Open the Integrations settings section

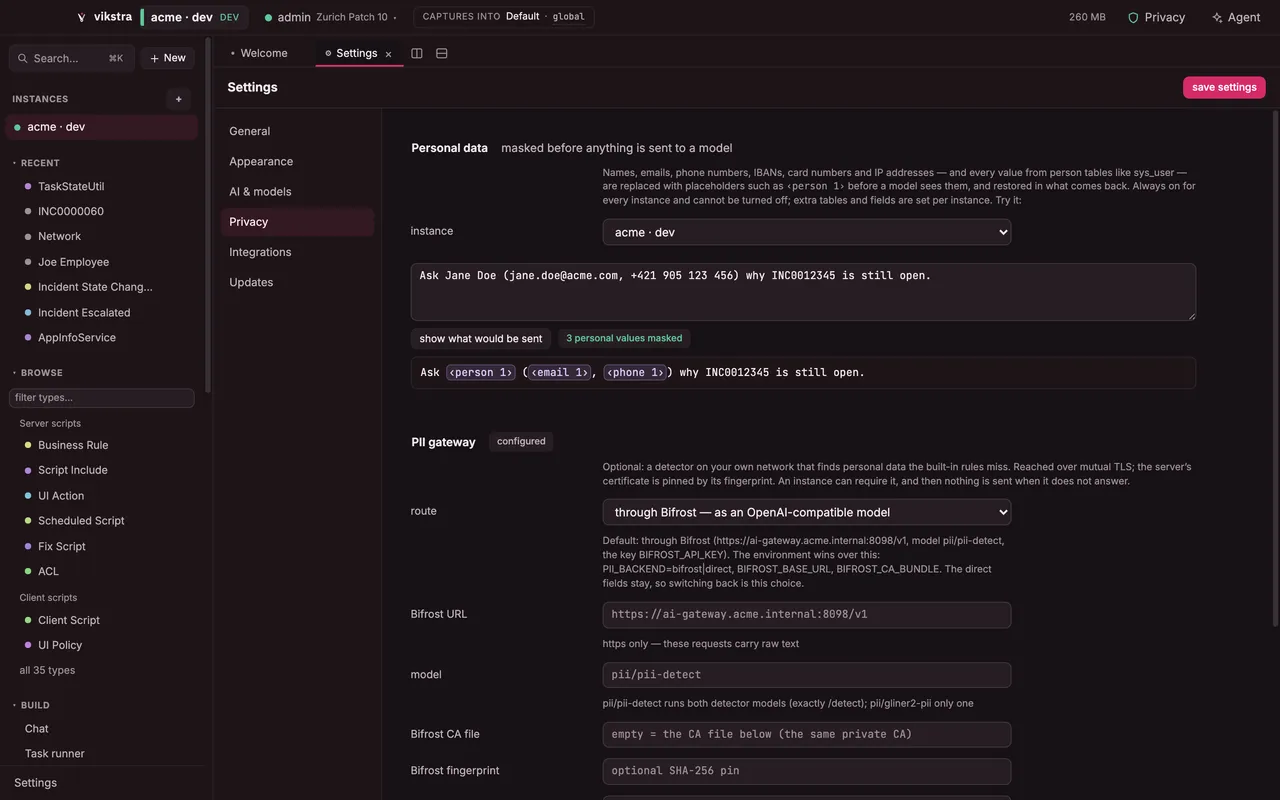point(297,252)
